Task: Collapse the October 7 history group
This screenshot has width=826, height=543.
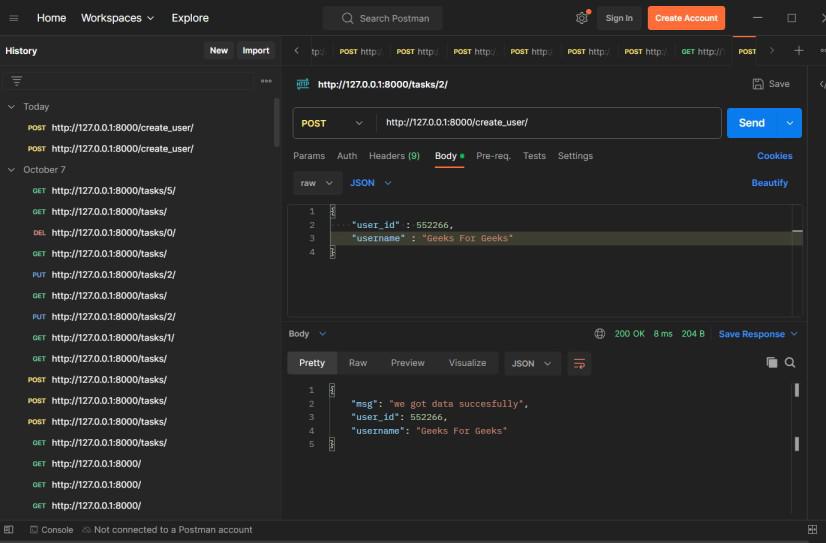Action: (x=12, y=170)
